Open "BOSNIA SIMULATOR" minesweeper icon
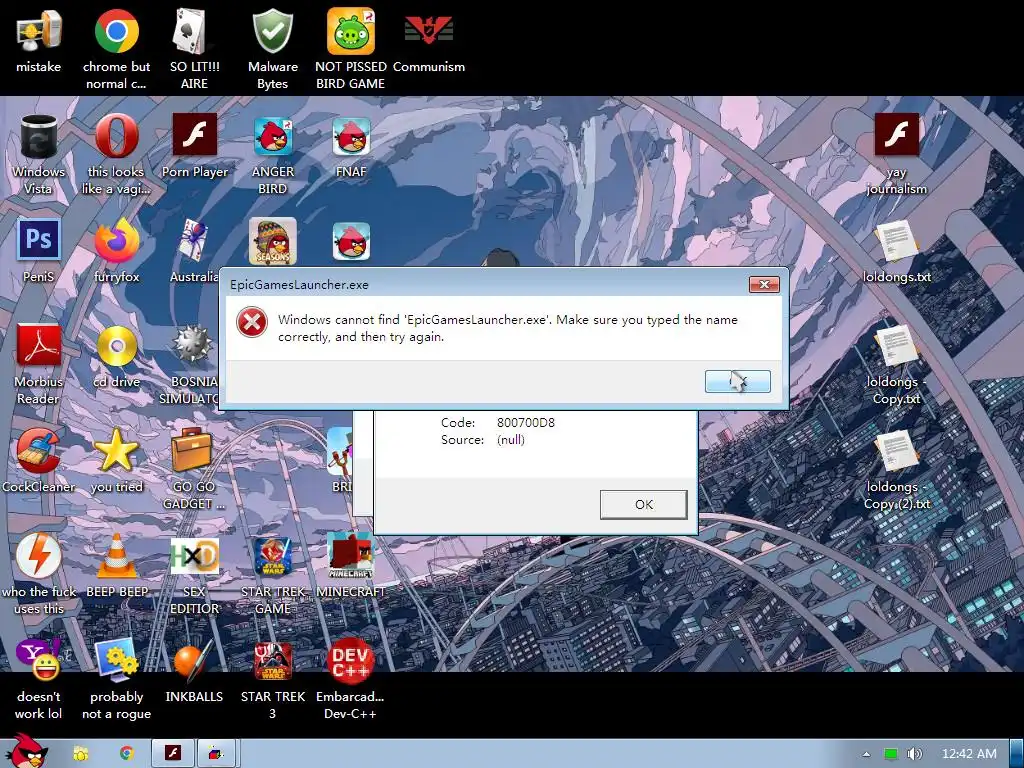Image resolution: width=1024 pixels, height=768 pixels. [x=193, y=345]
